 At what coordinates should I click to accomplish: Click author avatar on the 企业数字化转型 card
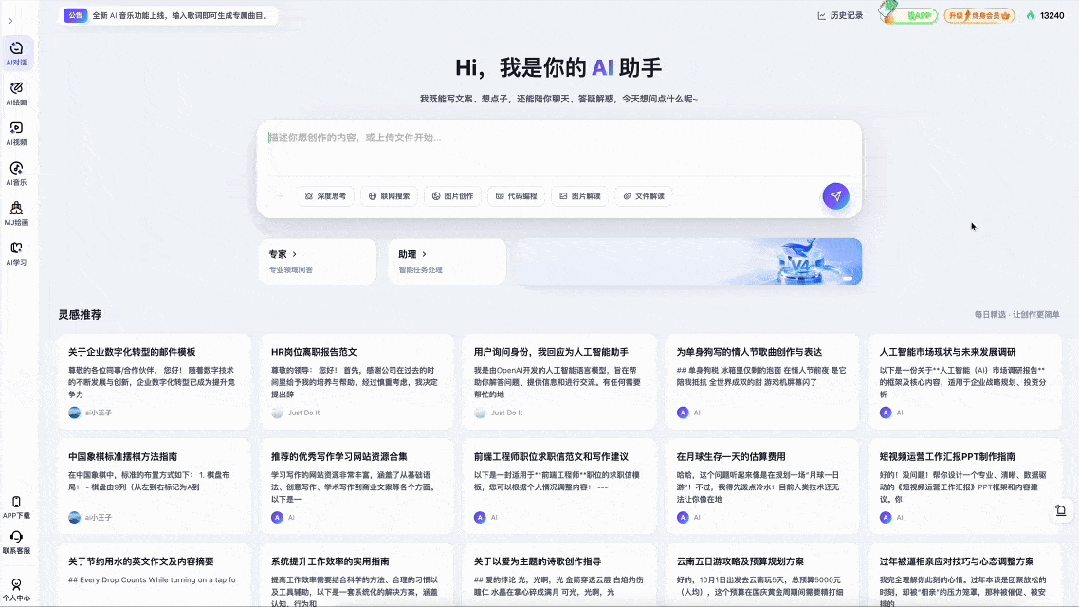(74, 413)
